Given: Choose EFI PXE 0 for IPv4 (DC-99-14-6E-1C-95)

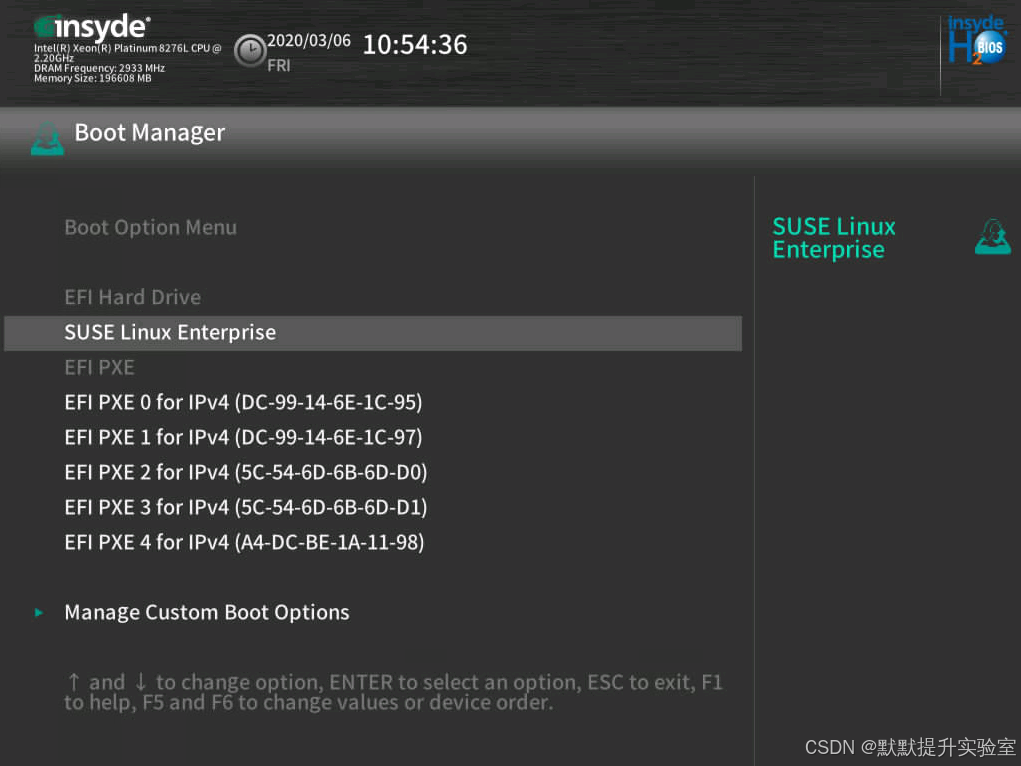Looking at the screenshot, I should (x=243, y=403).
